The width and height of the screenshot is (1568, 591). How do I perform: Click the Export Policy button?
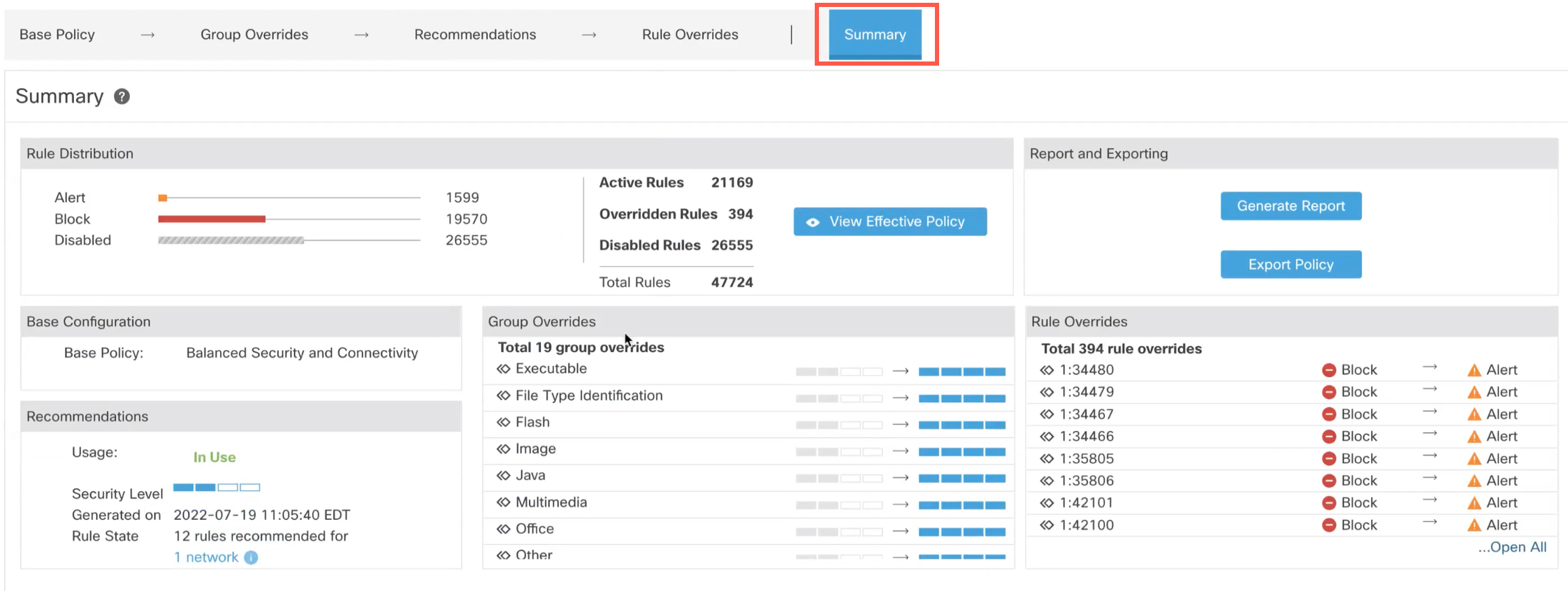[x=1291, y=265]
